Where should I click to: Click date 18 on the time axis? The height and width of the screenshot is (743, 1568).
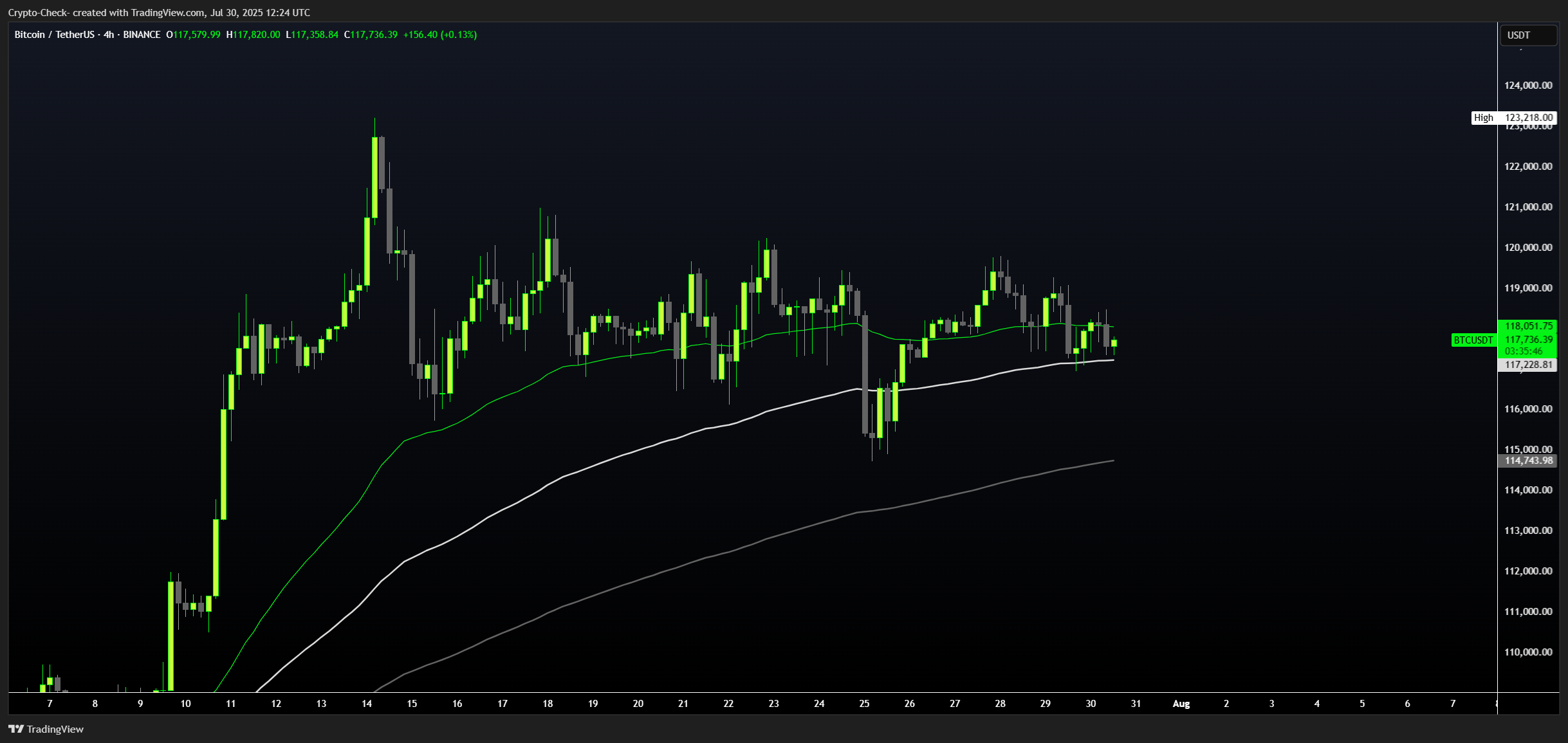click(548, 704)
